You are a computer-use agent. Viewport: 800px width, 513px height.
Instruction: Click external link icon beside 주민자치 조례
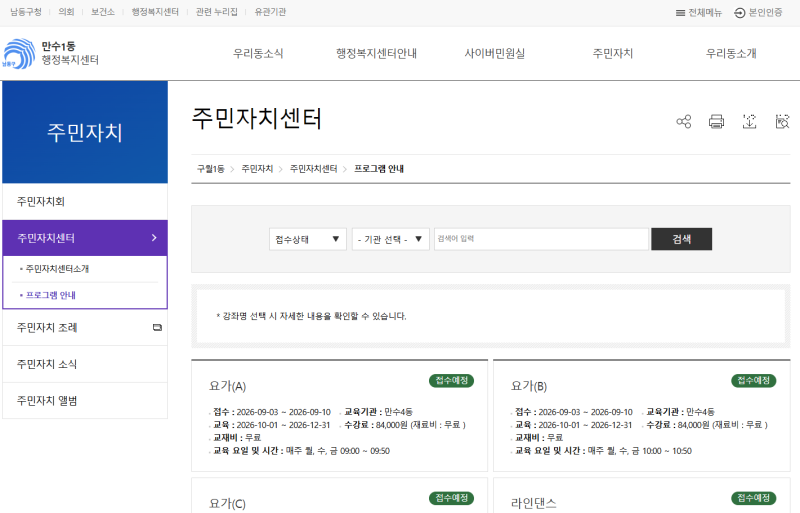[x=157, y=327]
